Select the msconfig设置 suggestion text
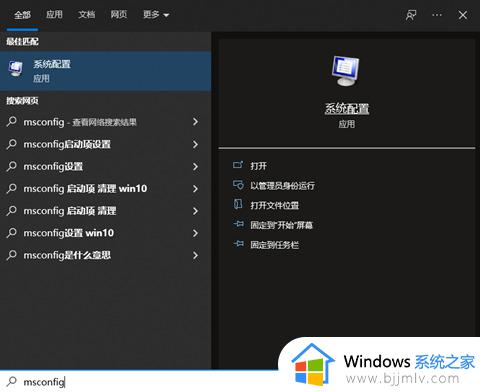 [x=53, y=166]
